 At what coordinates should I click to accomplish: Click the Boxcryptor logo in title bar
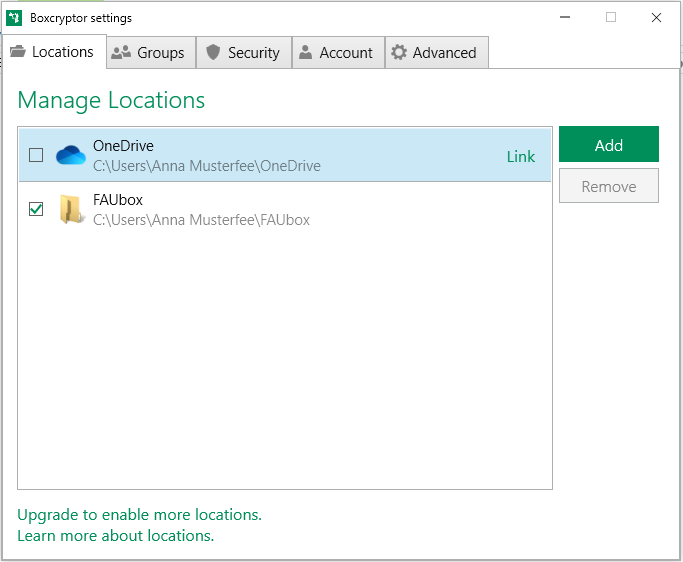coord(14,18)
